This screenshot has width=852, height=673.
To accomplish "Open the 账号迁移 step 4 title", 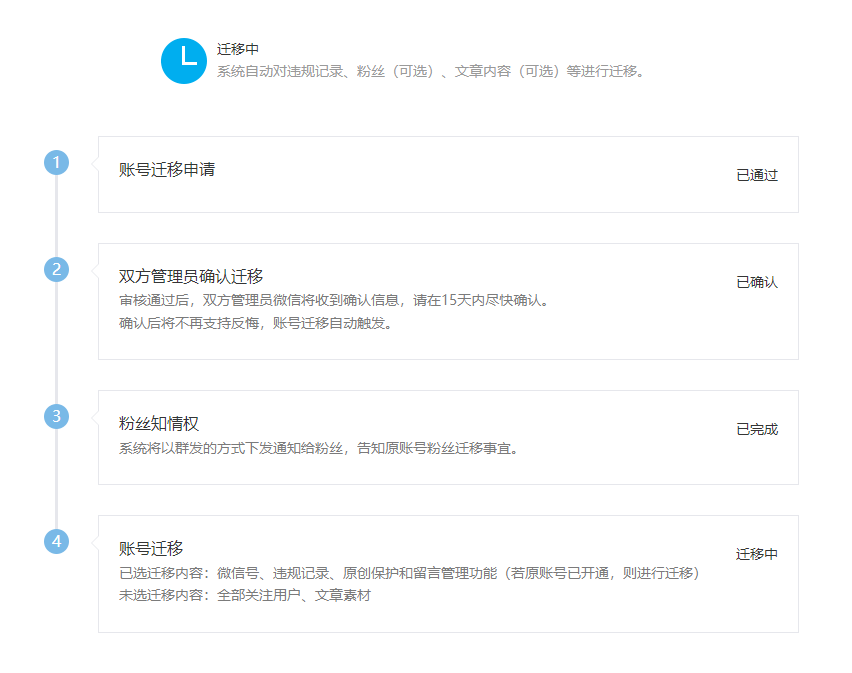I will click(151, 549).
